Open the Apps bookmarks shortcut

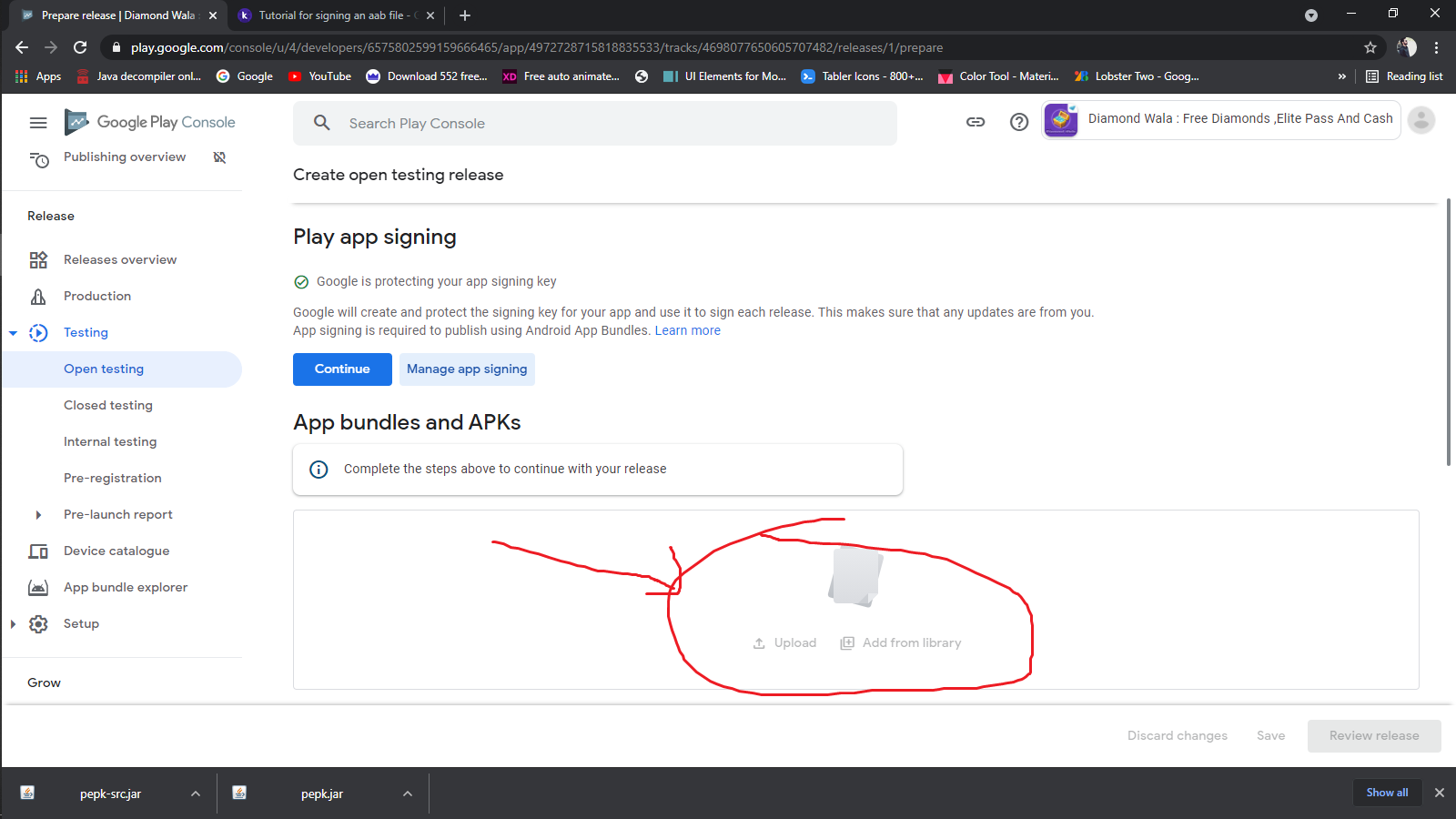(x=38, y=76)
